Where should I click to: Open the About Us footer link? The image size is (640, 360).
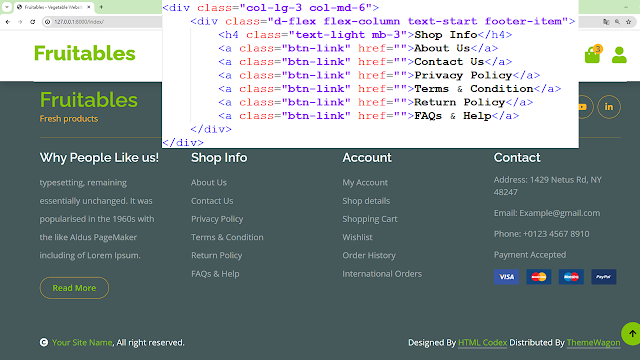(x=209, y=182)
